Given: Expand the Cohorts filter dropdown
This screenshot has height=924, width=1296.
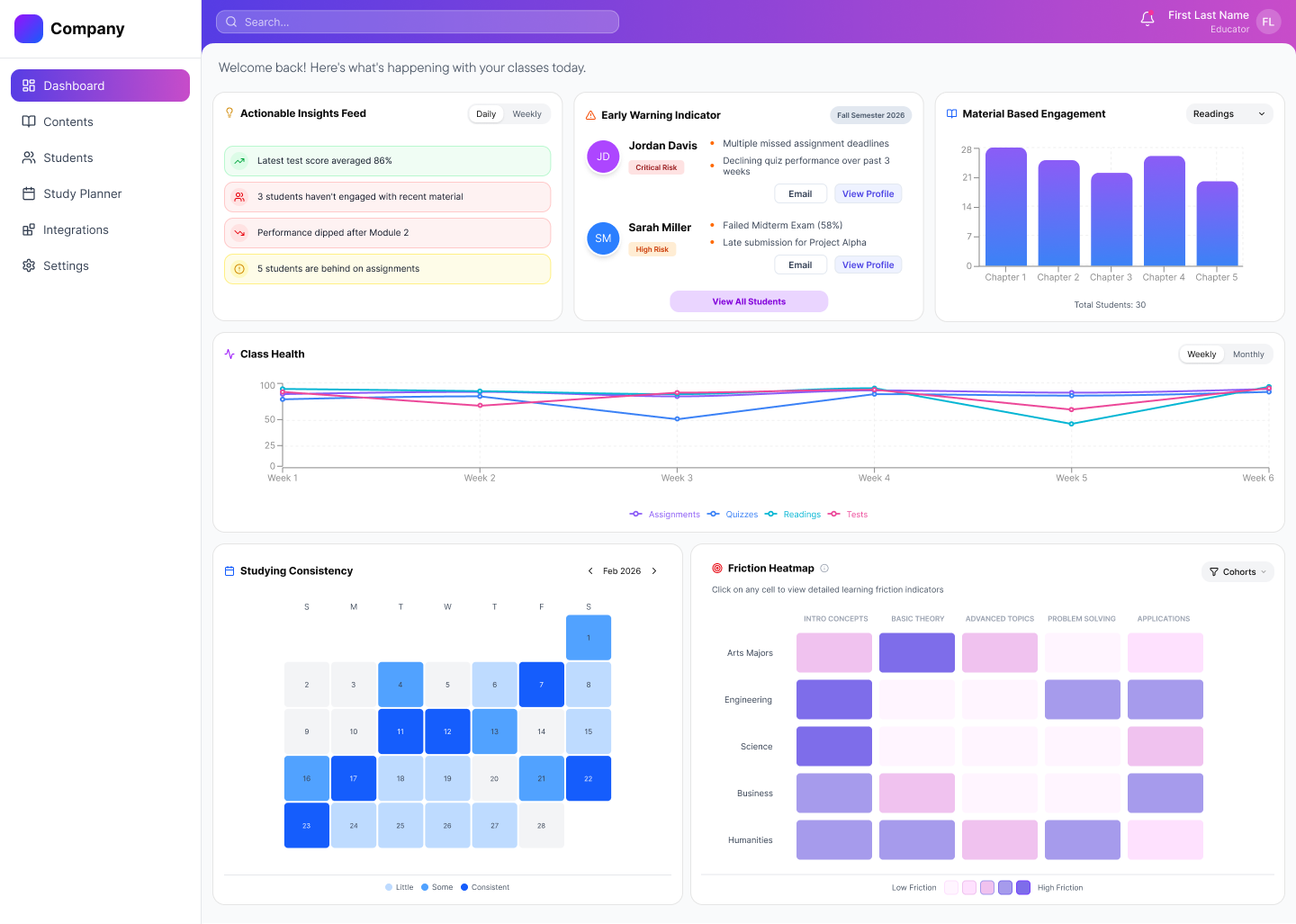Looking at the screenshot, I should [1237, 572].
